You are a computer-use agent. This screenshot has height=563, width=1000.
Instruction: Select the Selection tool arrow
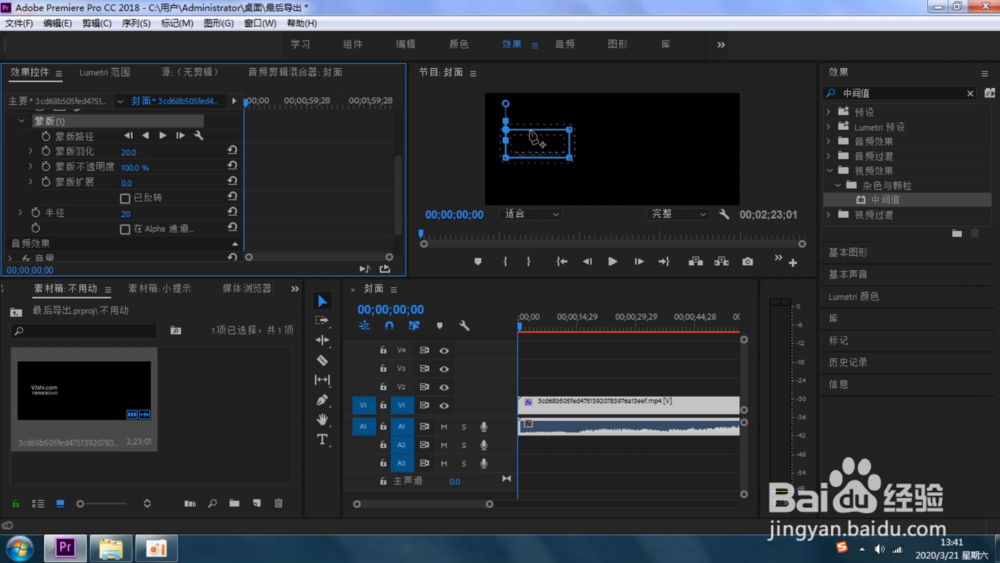click(322, 301)
